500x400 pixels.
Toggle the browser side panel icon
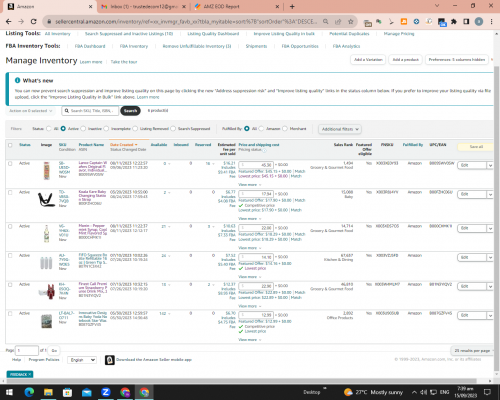click(x=466, y=21)
